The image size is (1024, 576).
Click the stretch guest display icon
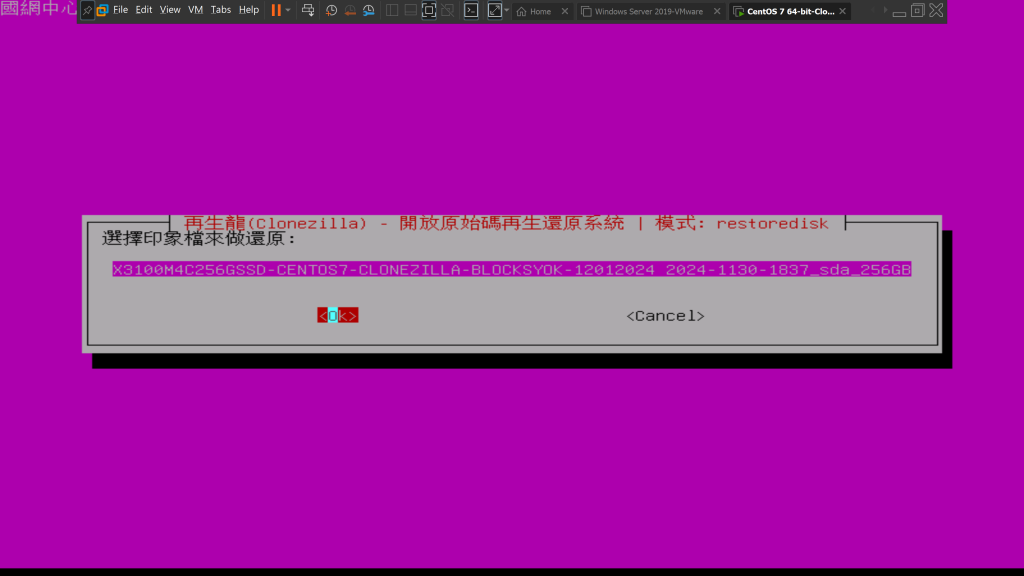pyautogui.click(x=494, y=10)
